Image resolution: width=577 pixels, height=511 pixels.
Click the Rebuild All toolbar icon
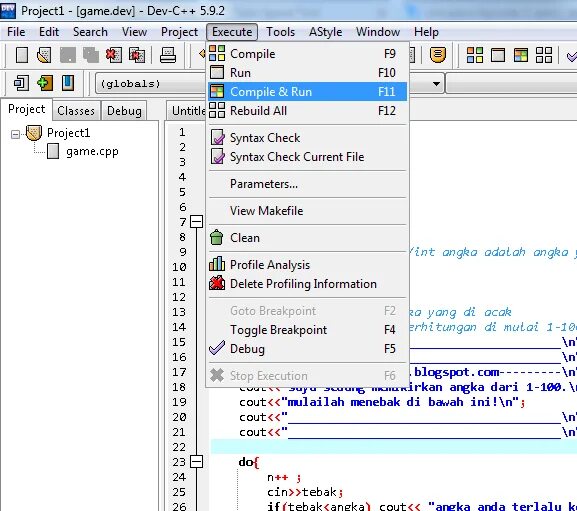[x=544, y=55]
